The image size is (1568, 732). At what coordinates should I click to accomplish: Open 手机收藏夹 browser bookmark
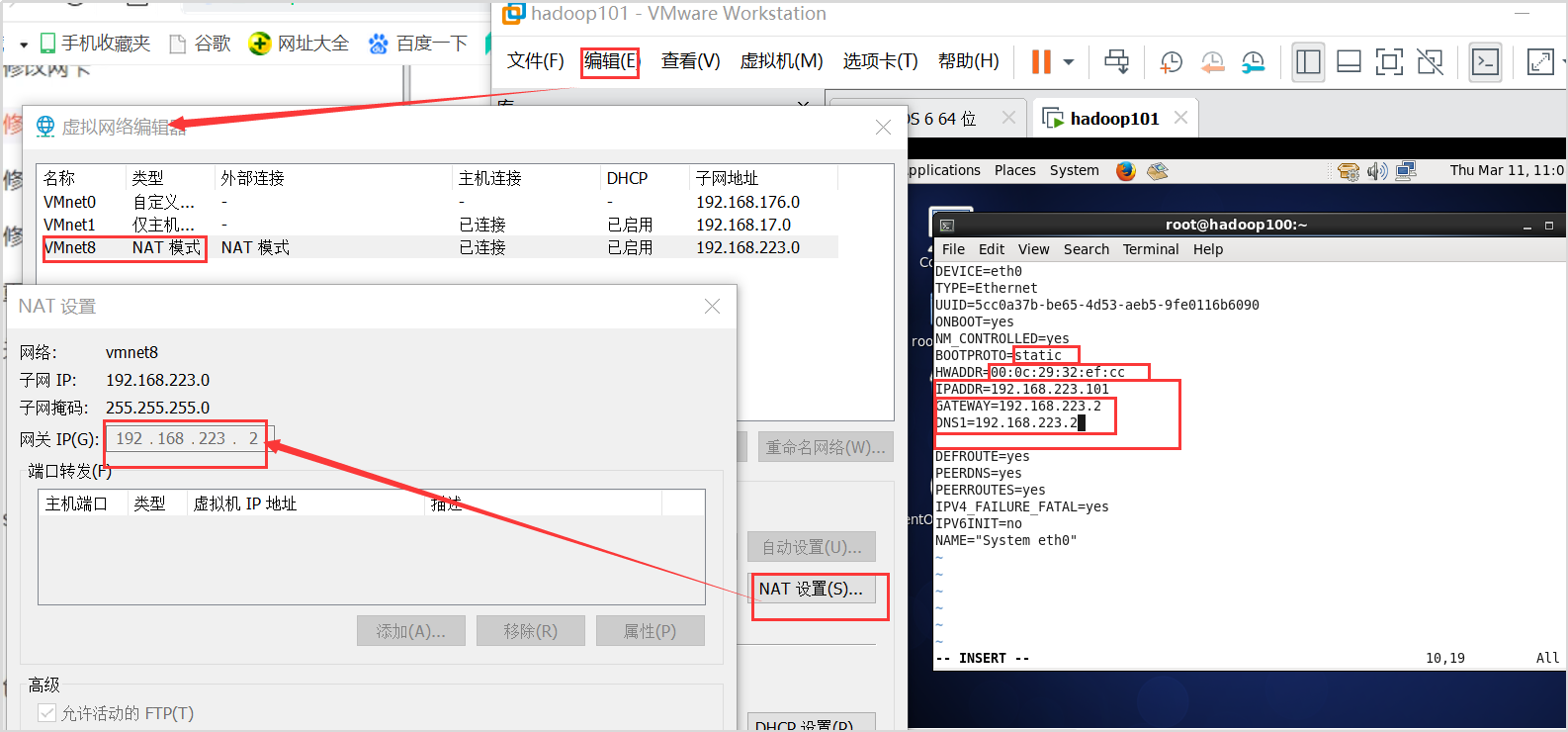coord(95,44)
